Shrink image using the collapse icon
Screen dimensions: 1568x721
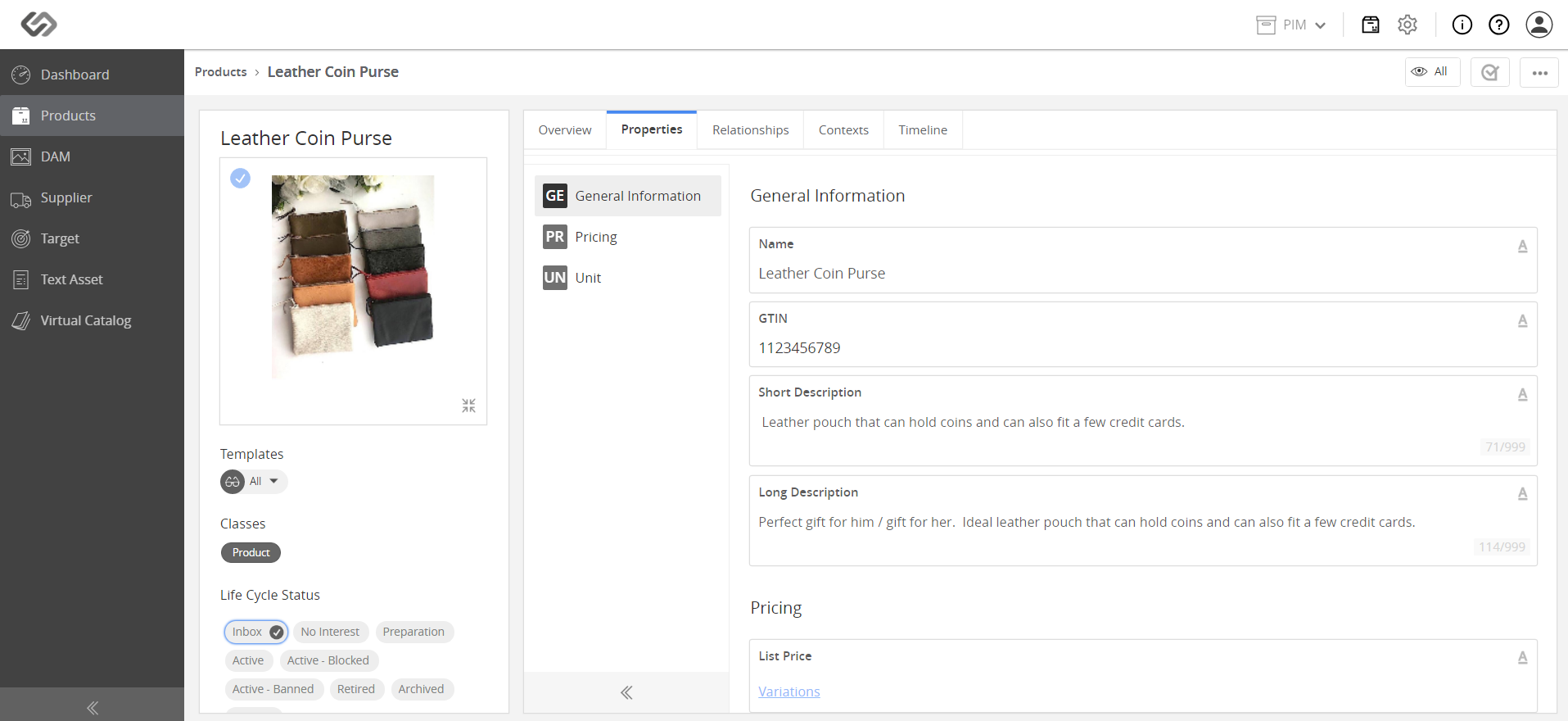(468, 406)
